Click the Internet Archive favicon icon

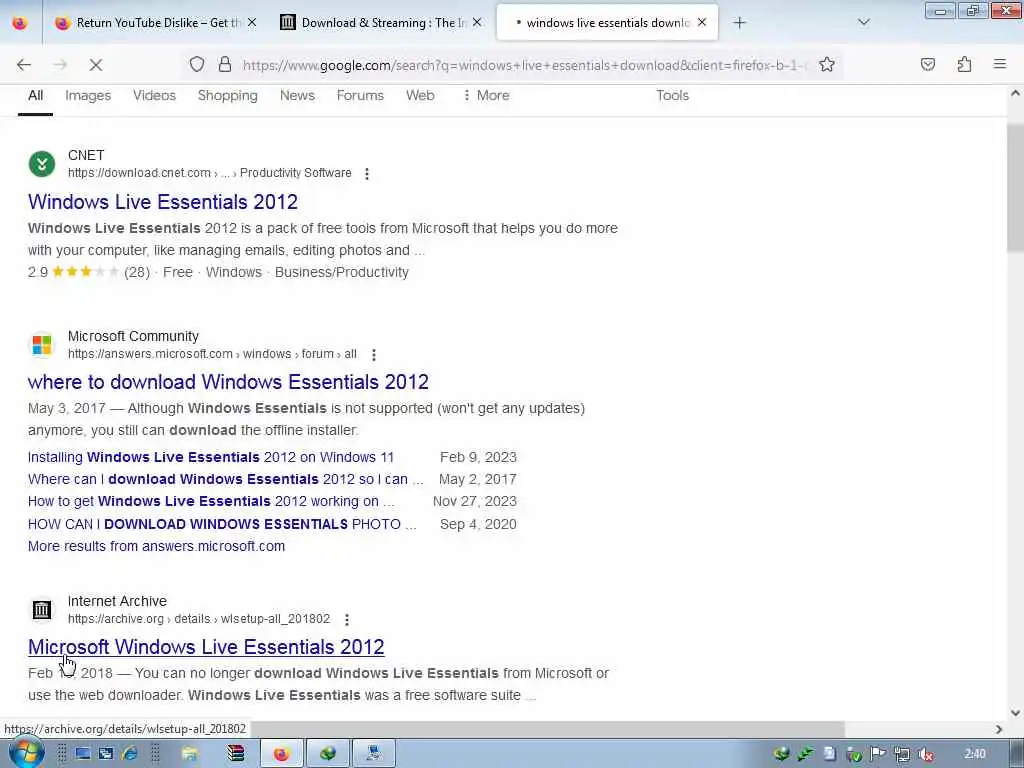[x=42, y=610]
